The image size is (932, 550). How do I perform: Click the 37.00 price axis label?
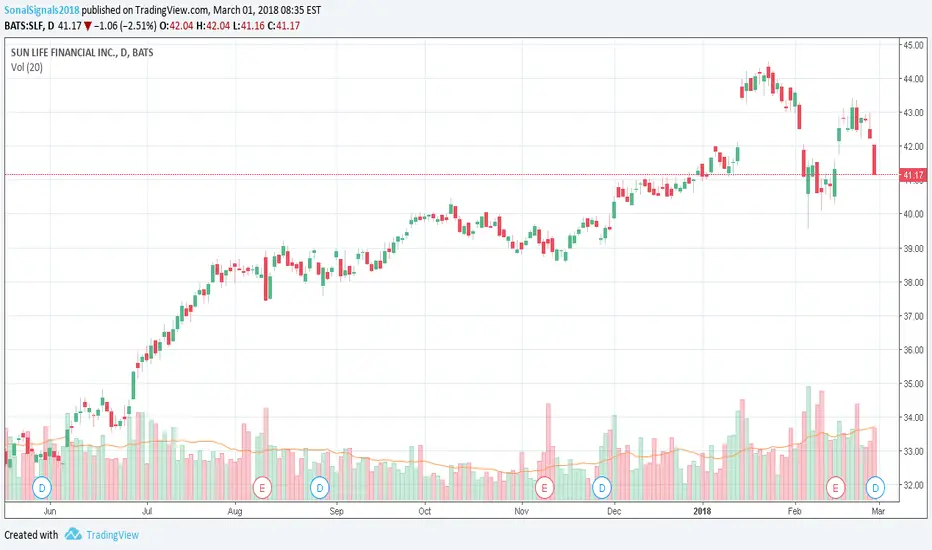(914, 316)
